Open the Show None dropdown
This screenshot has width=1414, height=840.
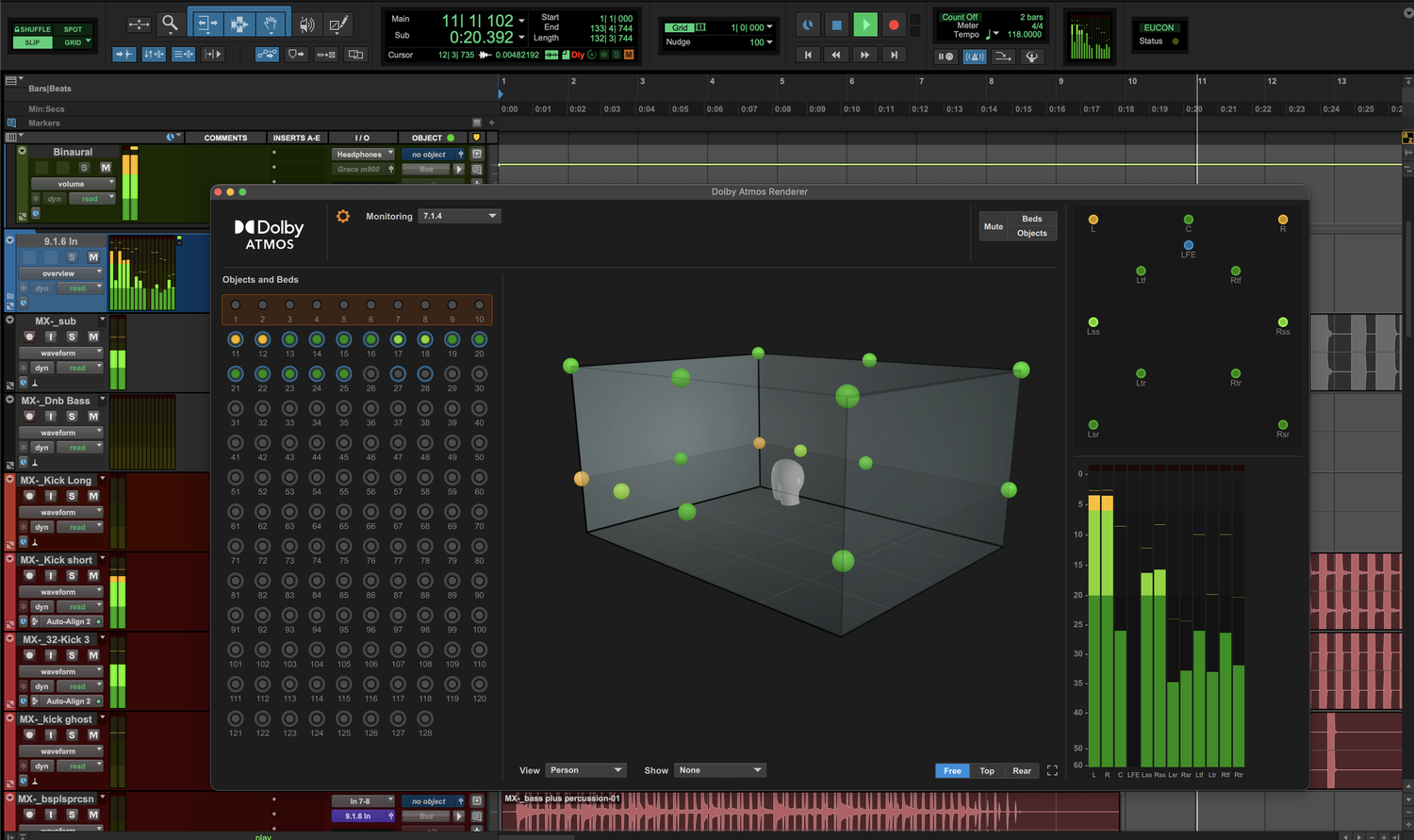720,770
